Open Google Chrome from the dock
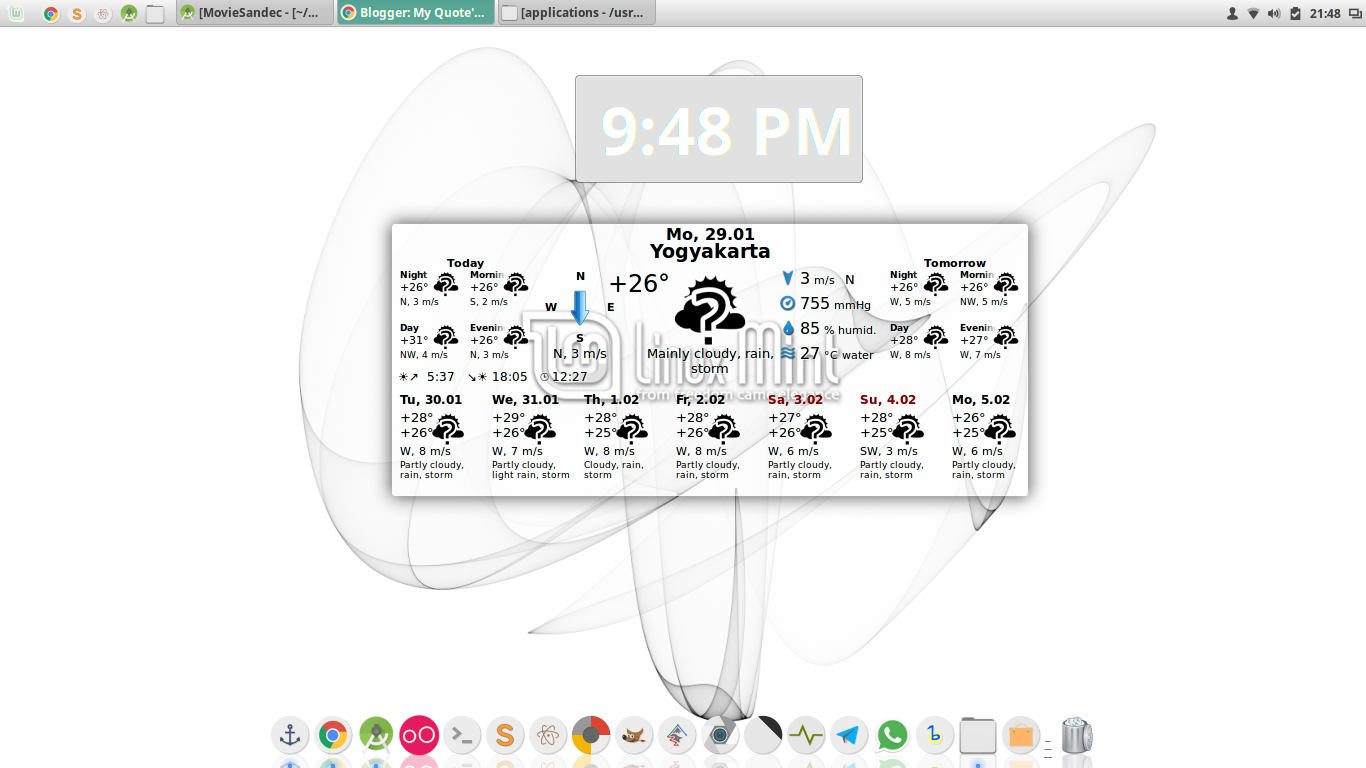The image size is (1366, 768). tap(333, 736)
